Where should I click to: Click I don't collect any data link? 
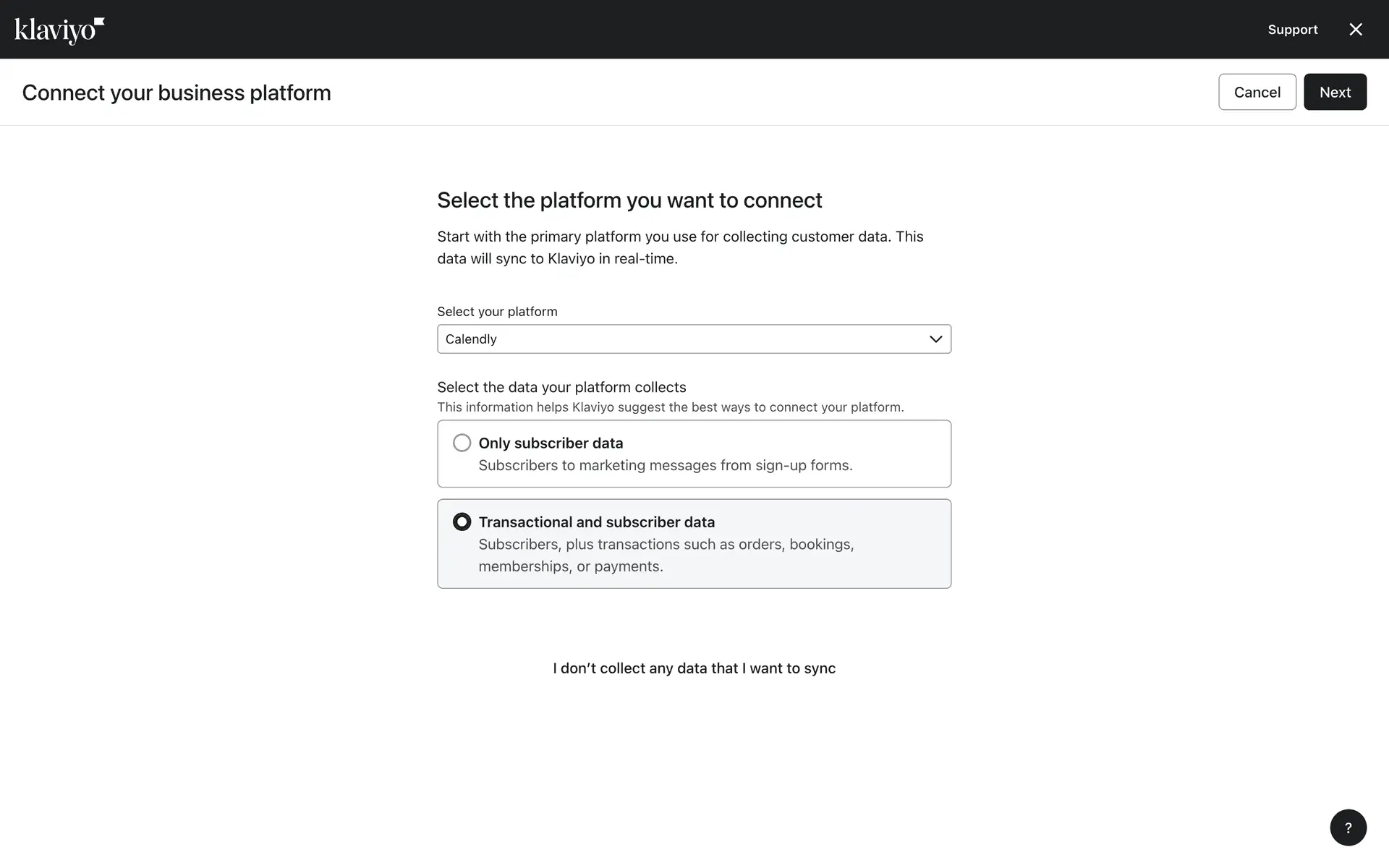pos(694,668)
